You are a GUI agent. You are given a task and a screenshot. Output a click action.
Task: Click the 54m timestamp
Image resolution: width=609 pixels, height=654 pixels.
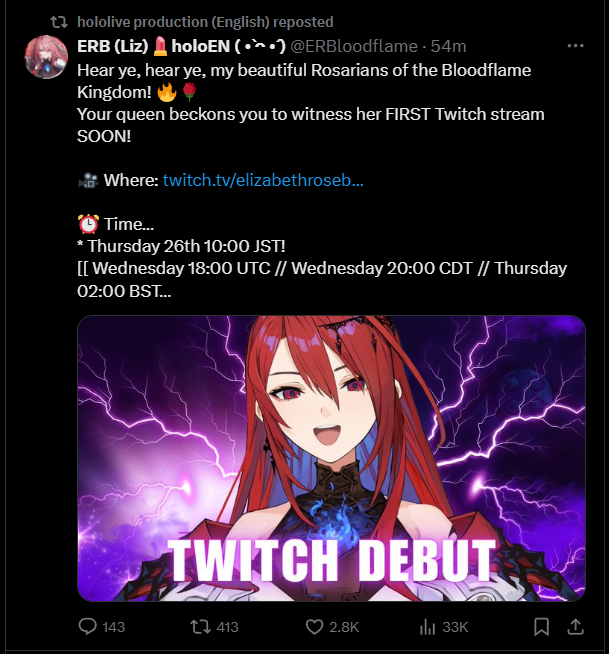448,46
